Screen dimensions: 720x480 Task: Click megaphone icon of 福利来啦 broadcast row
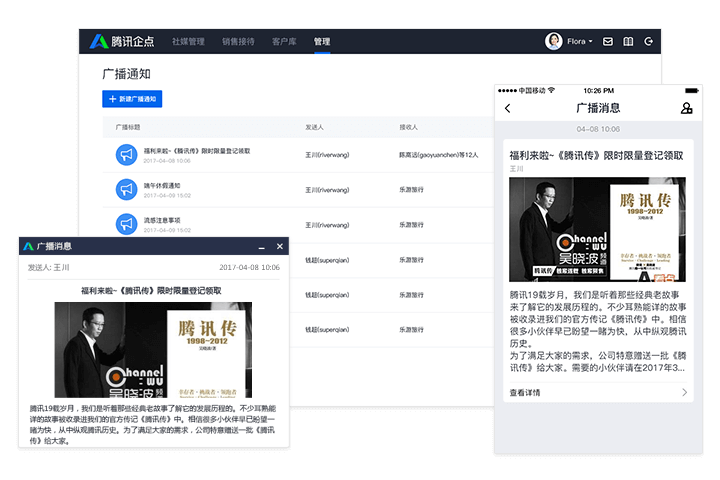tap(126, 155)
